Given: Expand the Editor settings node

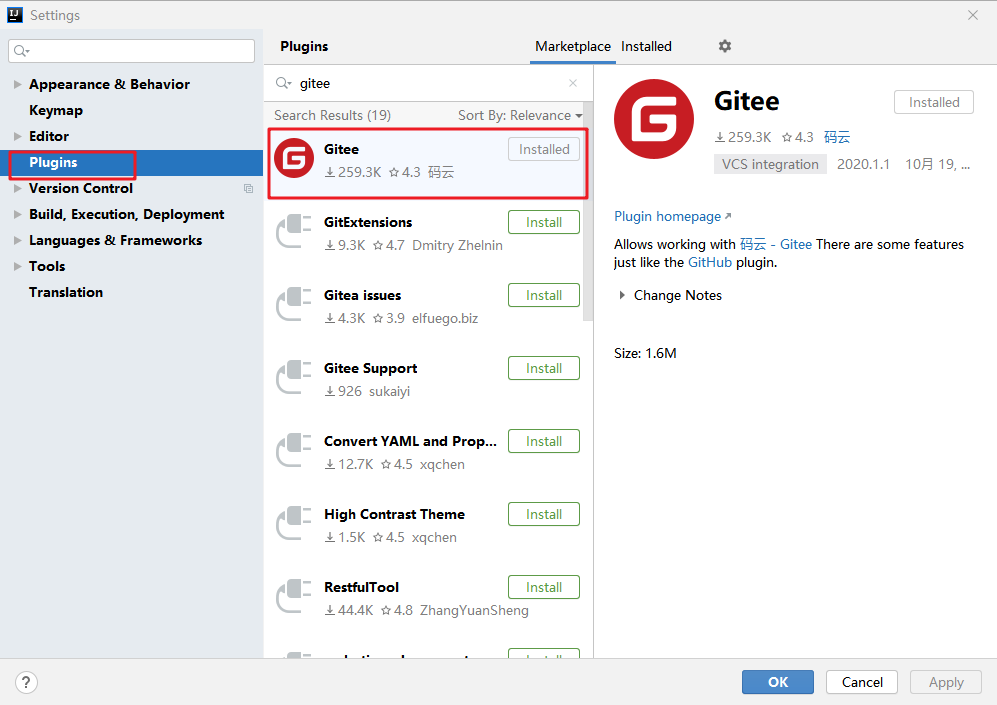Looking at the screenshot, I should coord(18,136).
